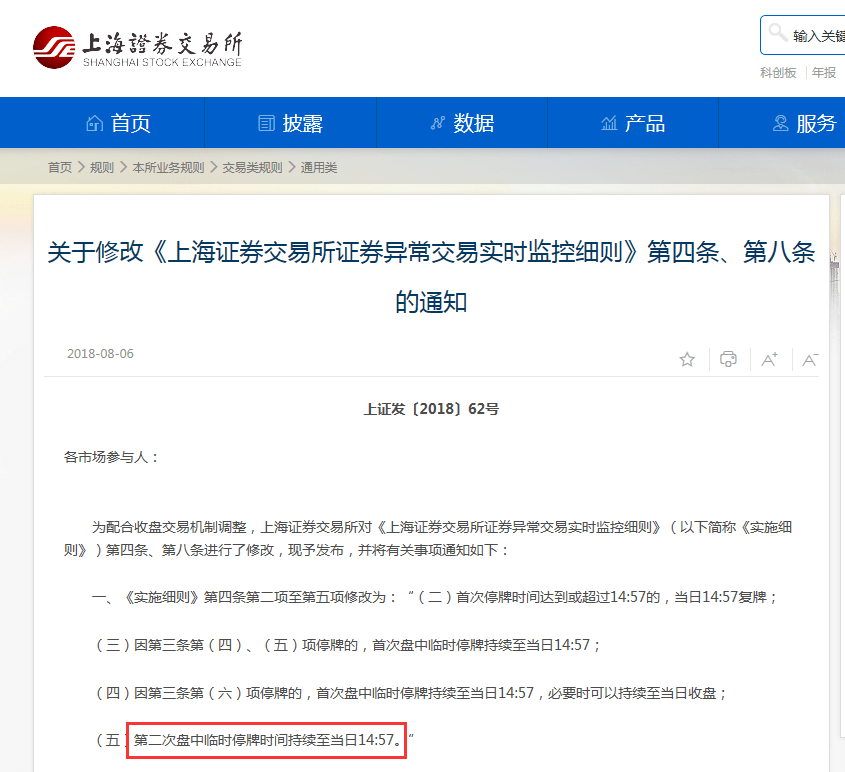Click the document number 上证发〔2018〕62号
This screenshot has height=772, width=845.
(x=431, y=409)
